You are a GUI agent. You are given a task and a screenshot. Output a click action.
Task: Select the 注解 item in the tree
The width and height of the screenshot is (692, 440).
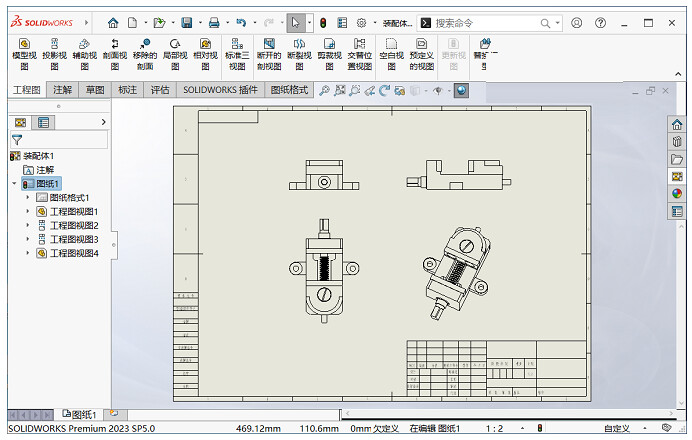45,170
